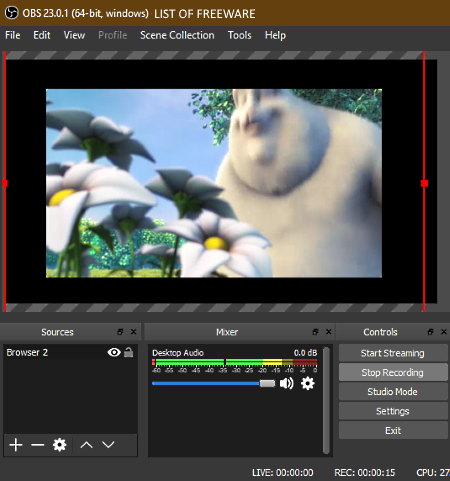Open source properties gear icon
This screenshot has width=450, height=481.
pyautogui.click(x=59, y=445)
